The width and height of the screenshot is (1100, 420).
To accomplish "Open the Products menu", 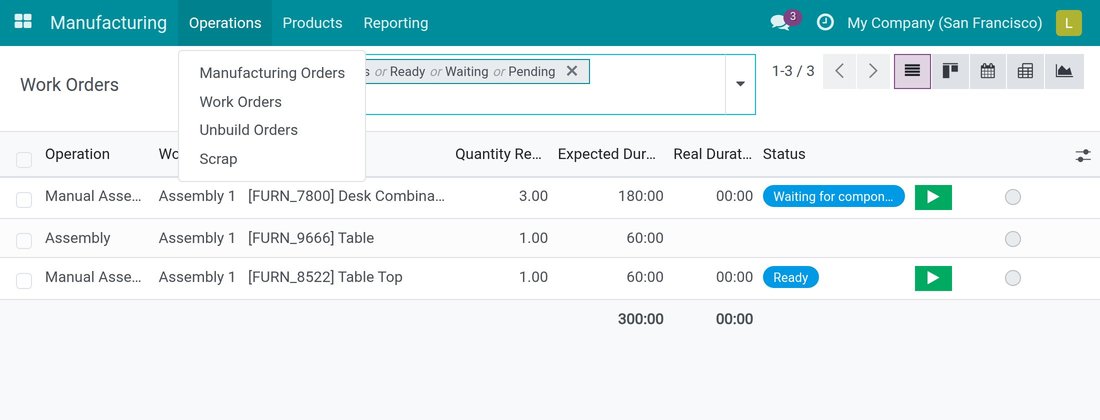I will pyautogui.click(x=312, y=22).
